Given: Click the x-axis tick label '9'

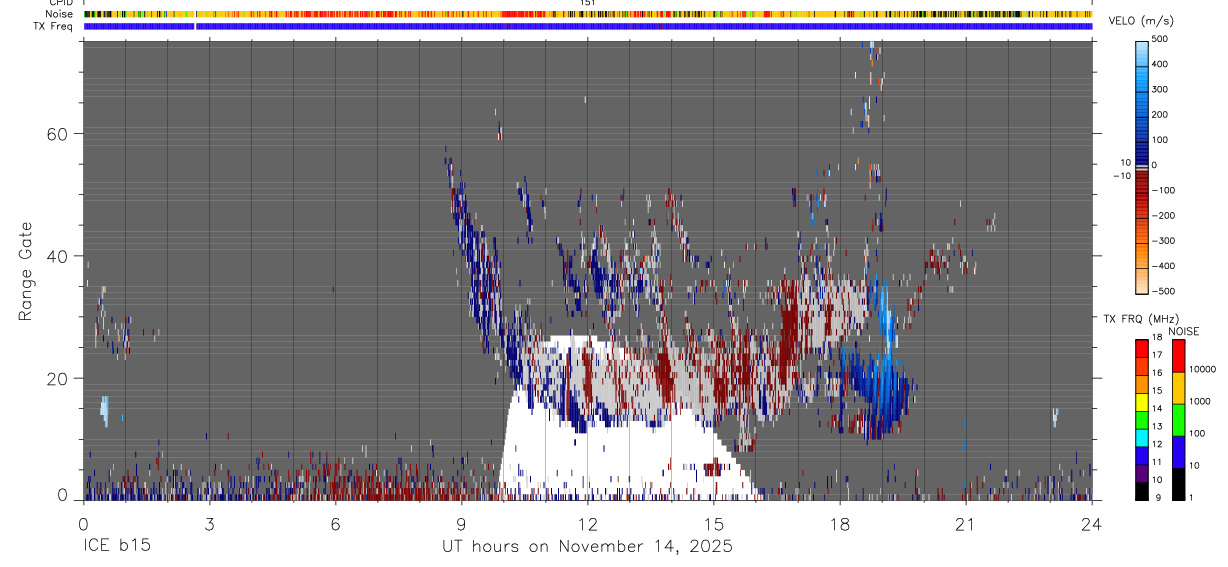Looking at the screenshot, I should [x=461, y=523].
